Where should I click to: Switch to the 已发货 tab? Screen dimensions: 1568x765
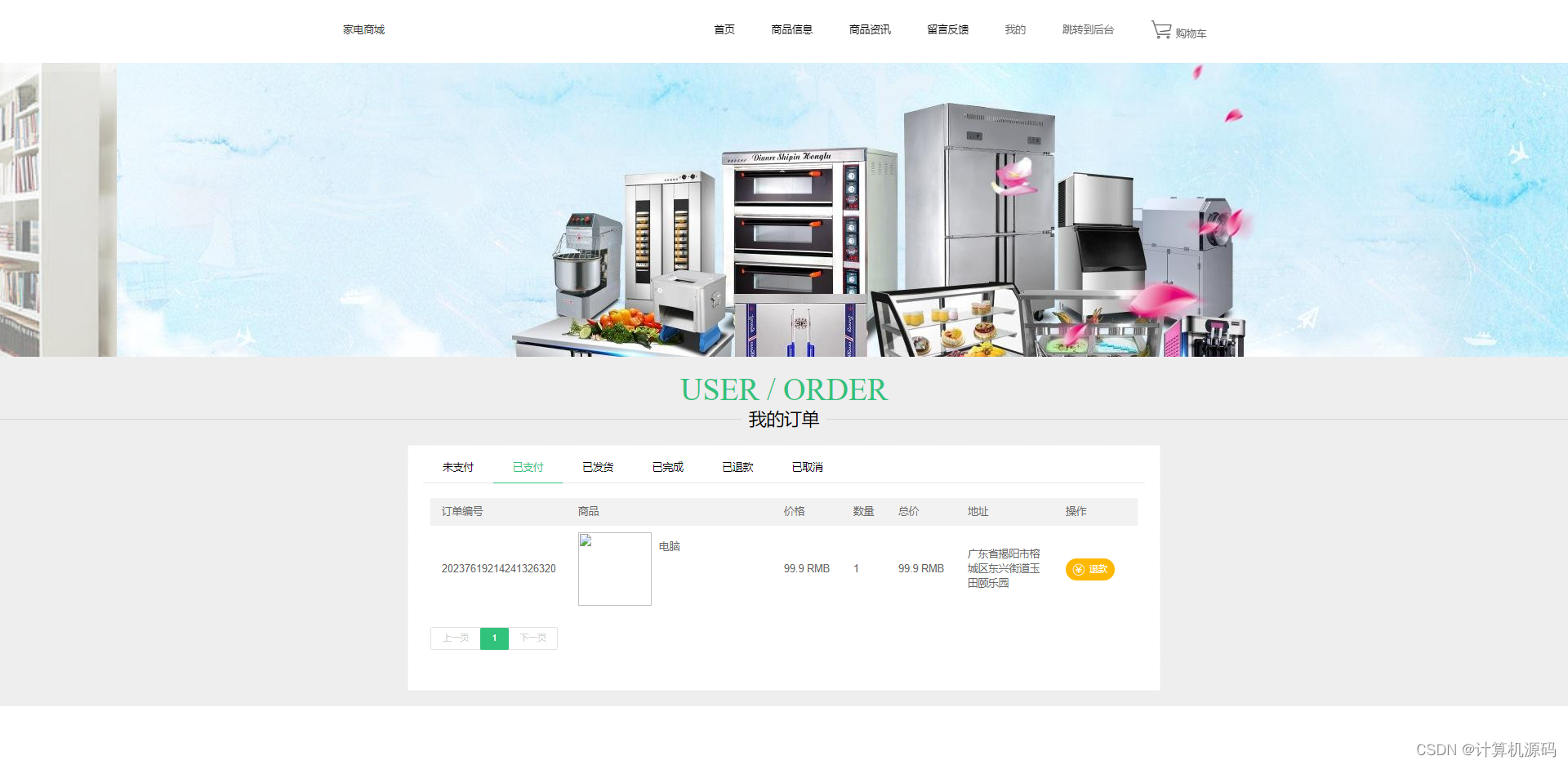597,466
